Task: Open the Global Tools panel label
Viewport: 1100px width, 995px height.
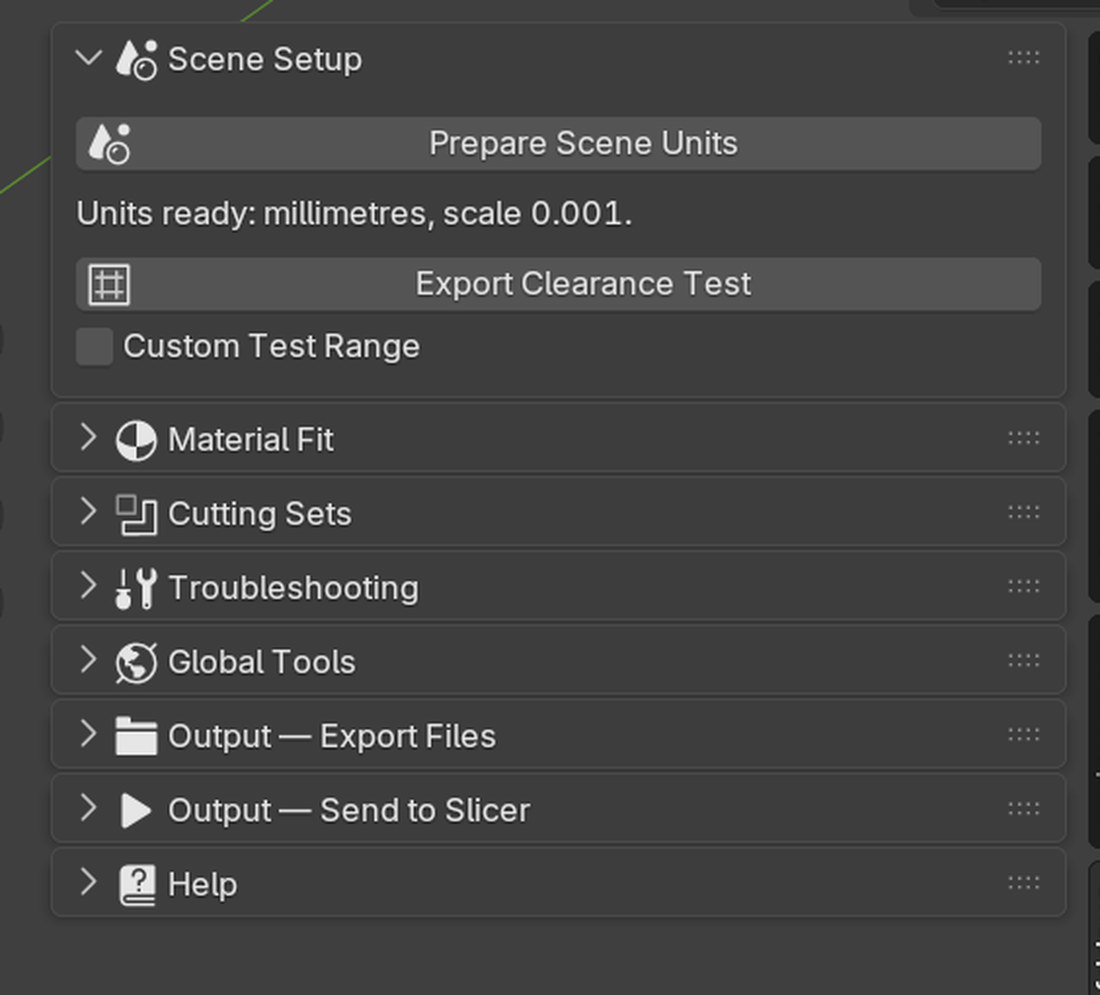Action: tap(262, 662)
